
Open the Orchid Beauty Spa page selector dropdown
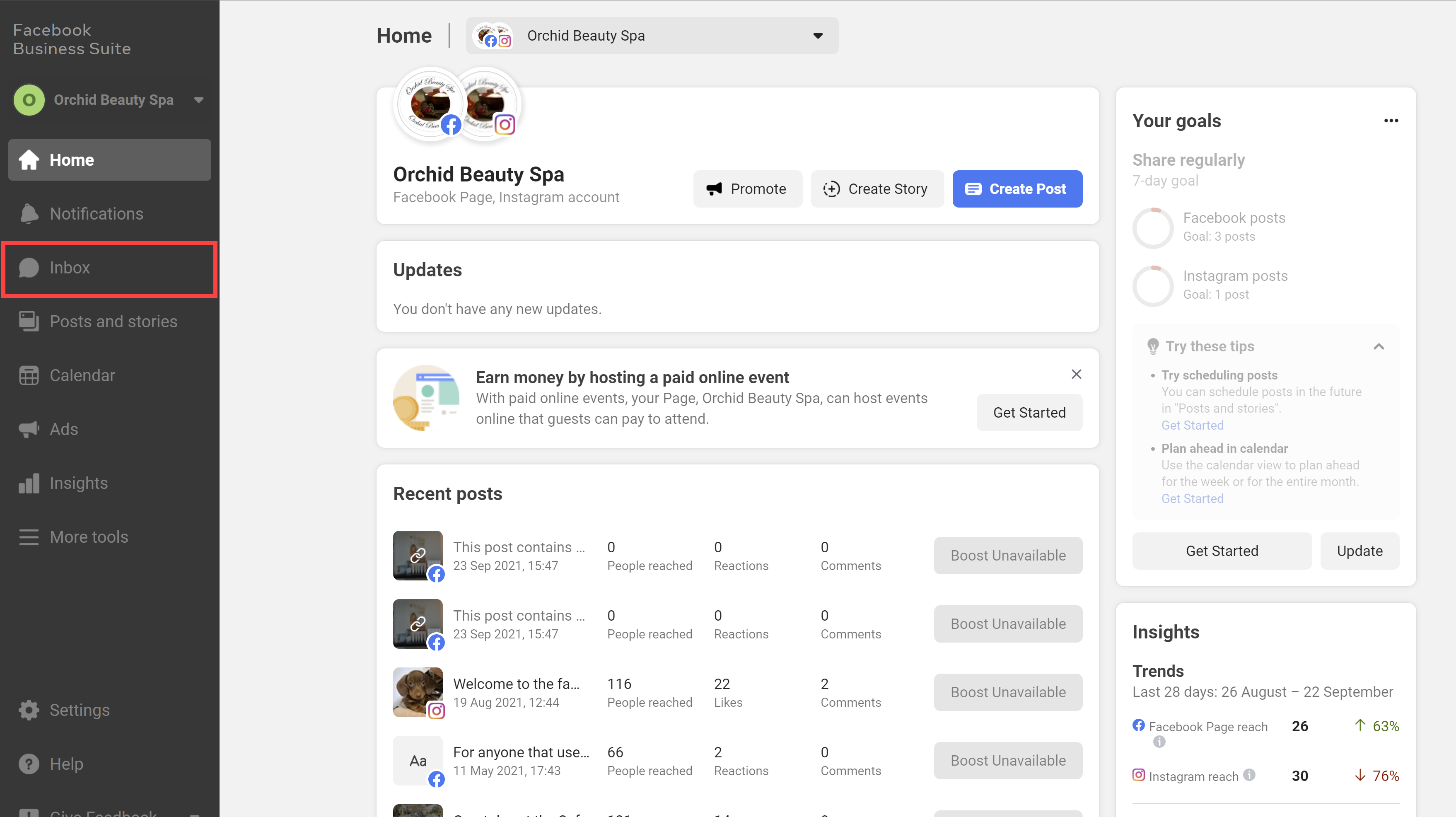coord(652,36)
